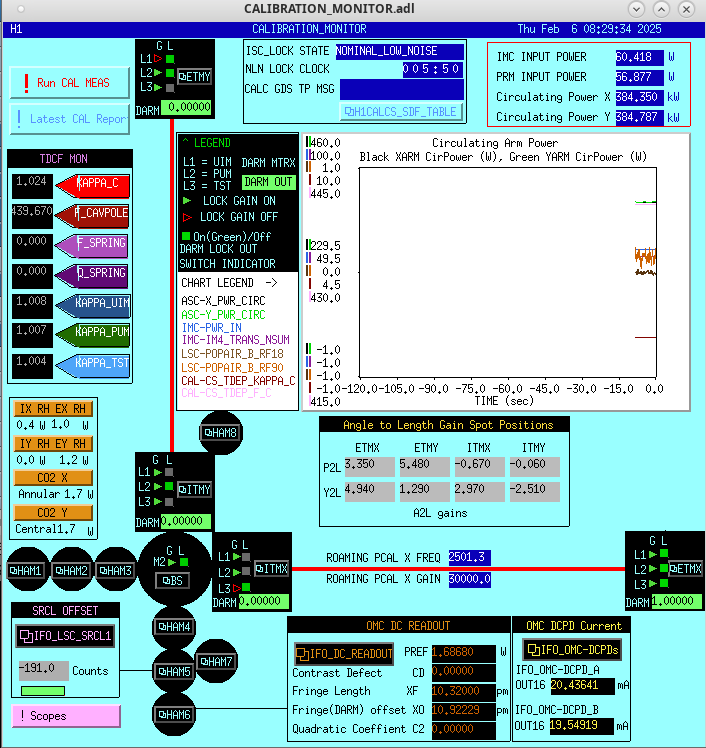Toggle ITMX L1 lock switch indicator
Screen dimensions: 706x748
click(x=246, y=556)
